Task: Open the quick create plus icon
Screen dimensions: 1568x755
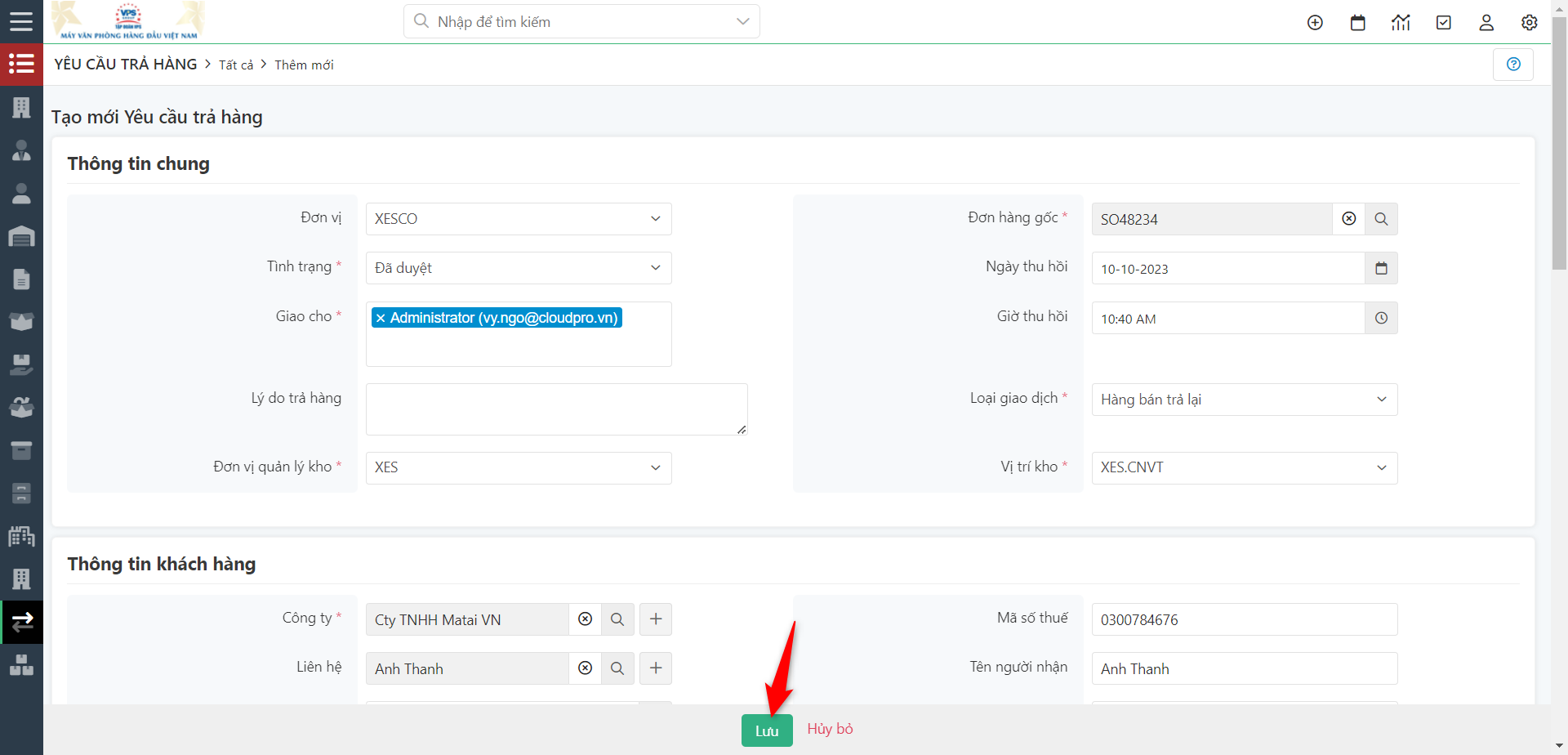Action: (1315, 23)
